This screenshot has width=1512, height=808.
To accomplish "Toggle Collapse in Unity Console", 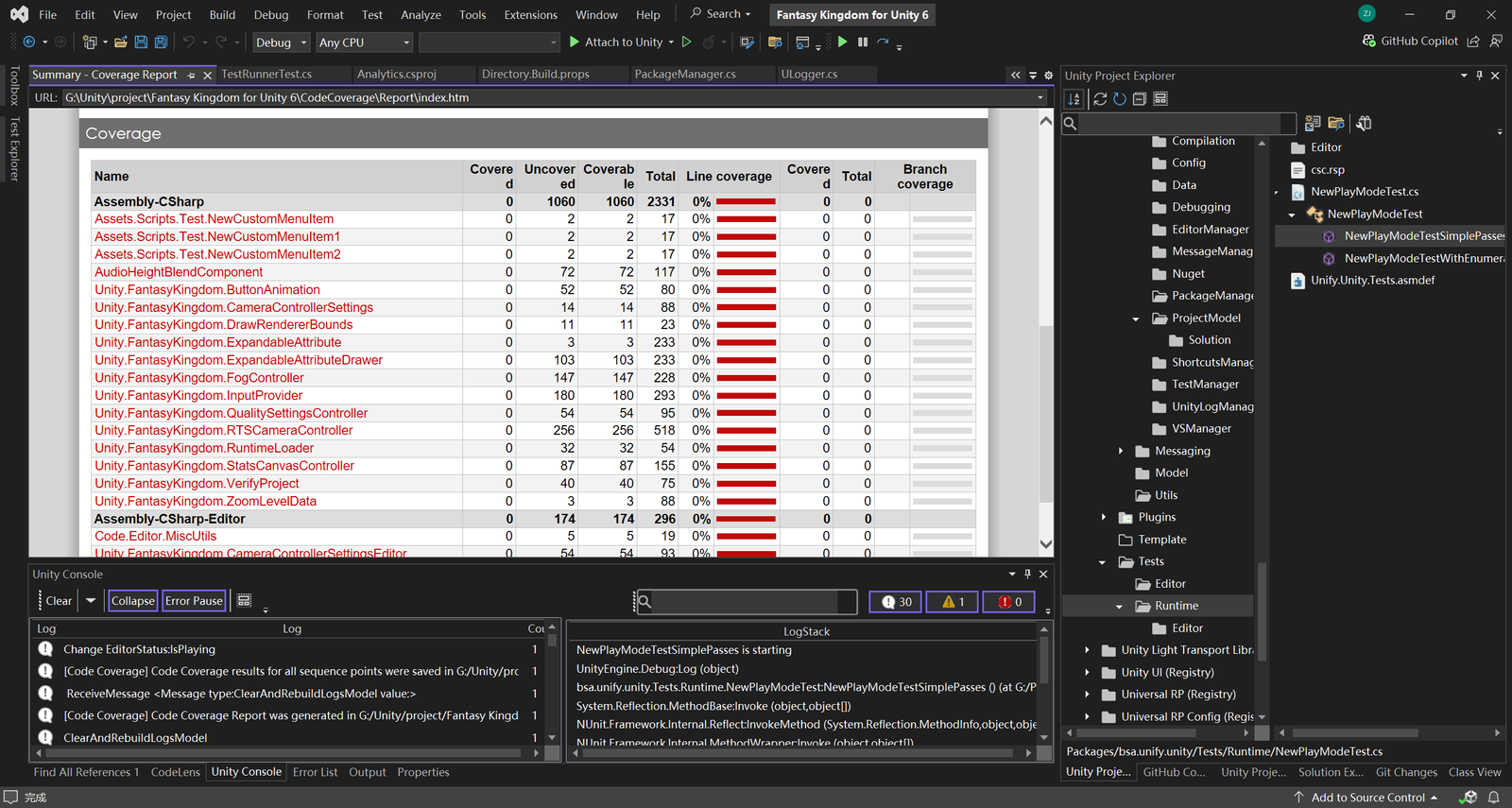I will (132, 601).
